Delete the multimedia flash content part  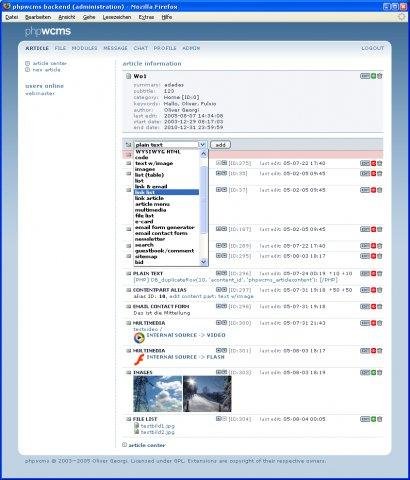380,351
